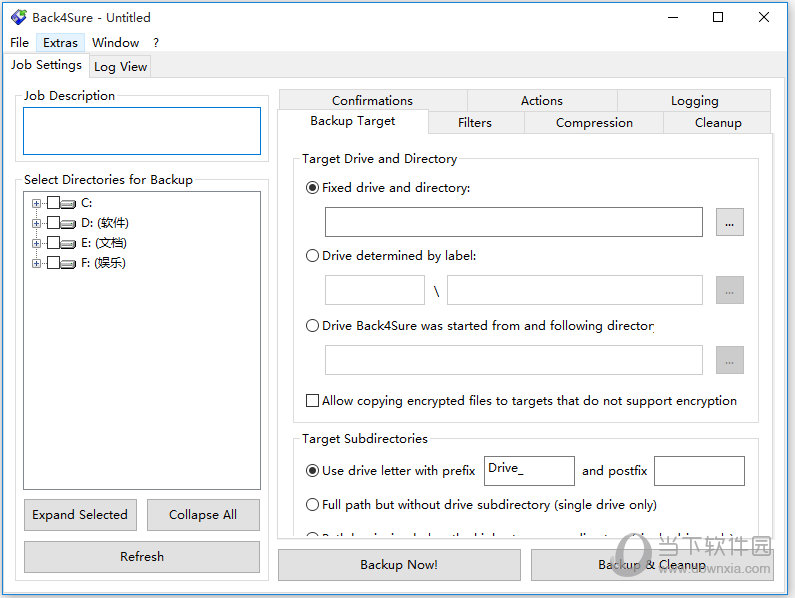The height and width of the screenshot is (598, 795).
Task: Click the drive label input field
Action: pos(375,290)
